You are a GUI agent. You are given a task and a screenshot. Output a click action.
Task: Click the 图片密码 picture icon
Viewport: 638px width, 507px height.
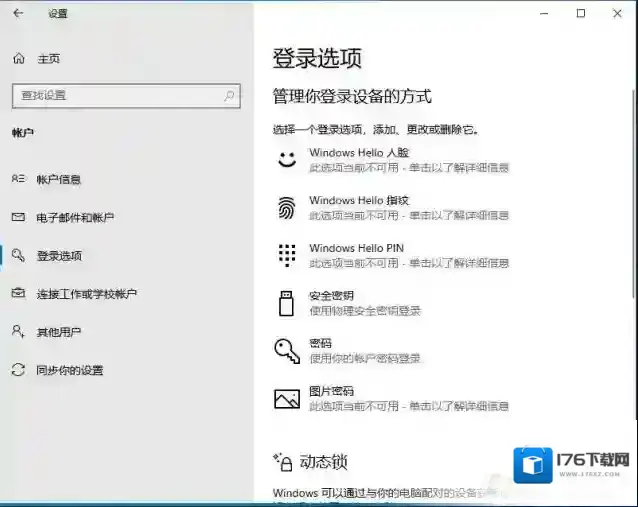click(x=287, y=399)
